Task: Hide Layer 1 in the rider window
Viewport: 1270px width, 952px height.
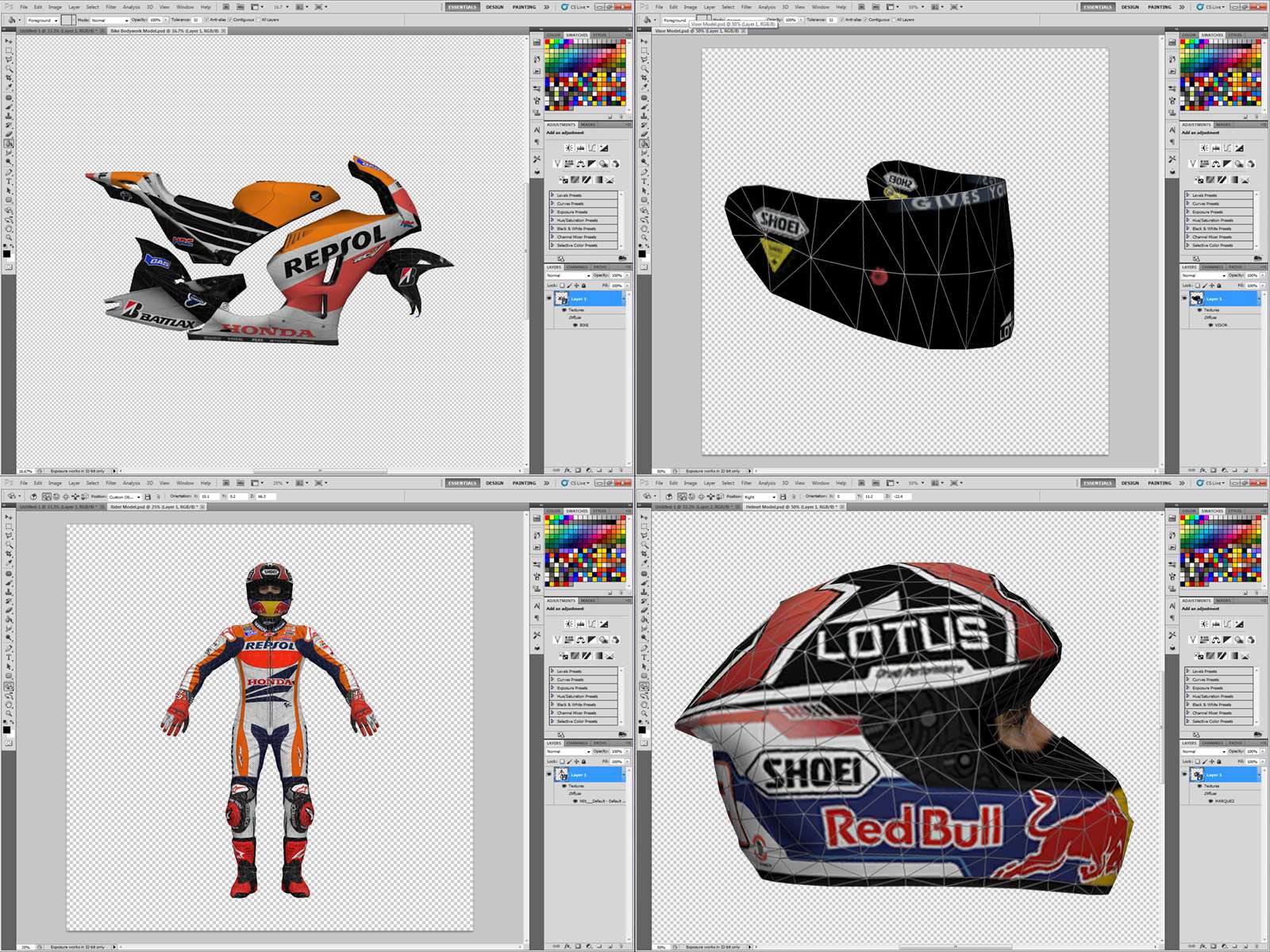Action: point(548,774)
